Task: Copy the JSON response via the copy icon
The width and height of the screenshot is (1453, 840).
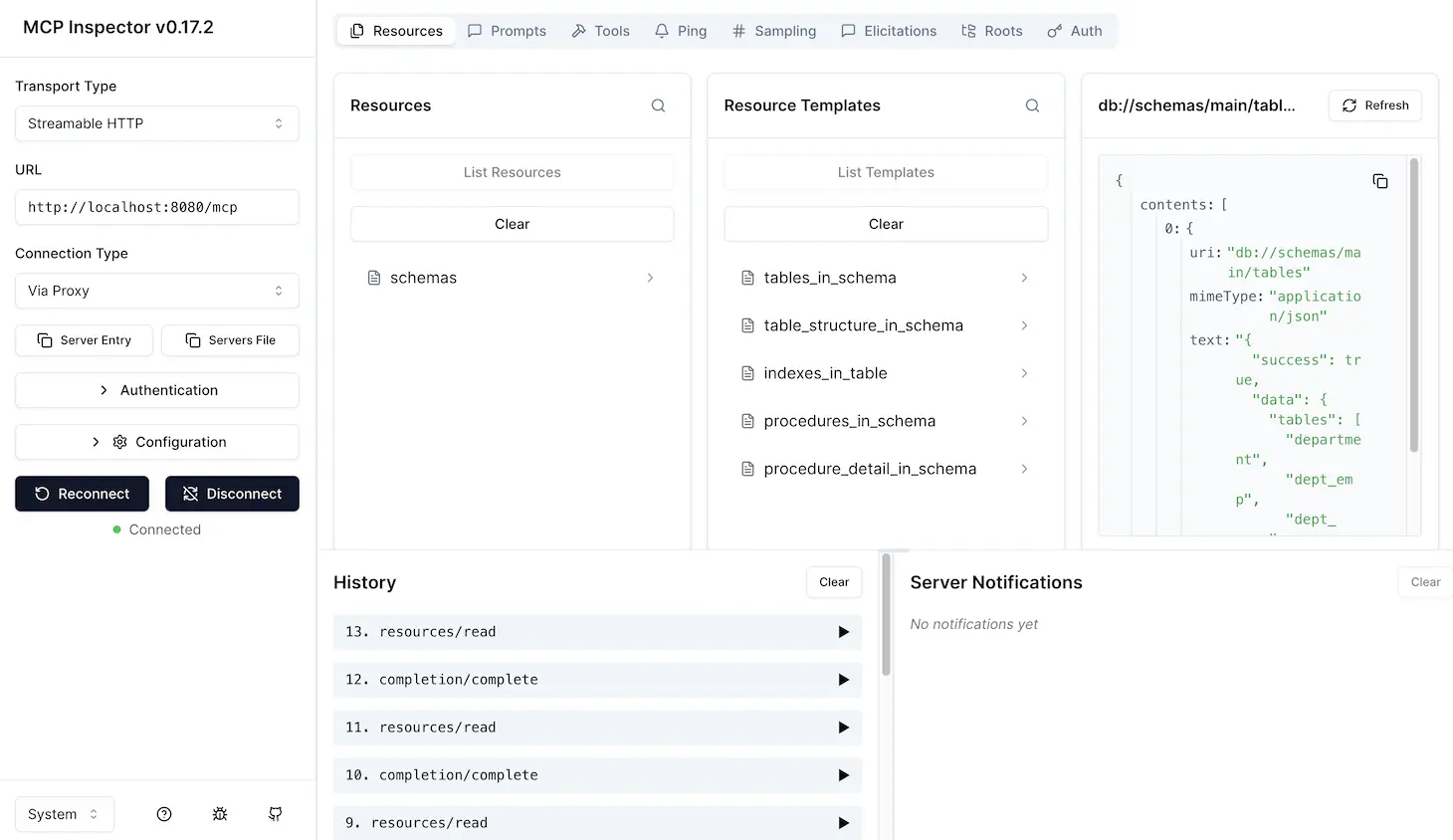Action: (x=1380, y=181)
